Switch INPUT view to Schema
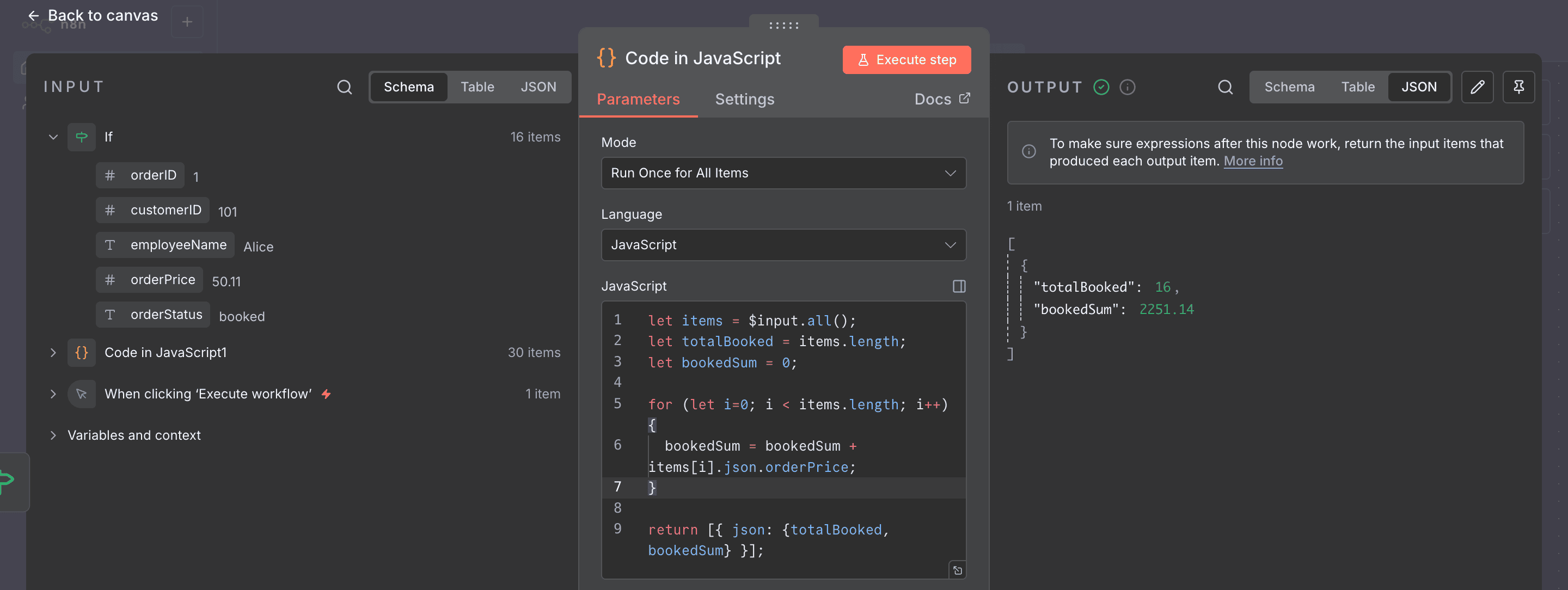Viewport: 1568px width, 590px height. pyautogui.click(x=408, y=87)
